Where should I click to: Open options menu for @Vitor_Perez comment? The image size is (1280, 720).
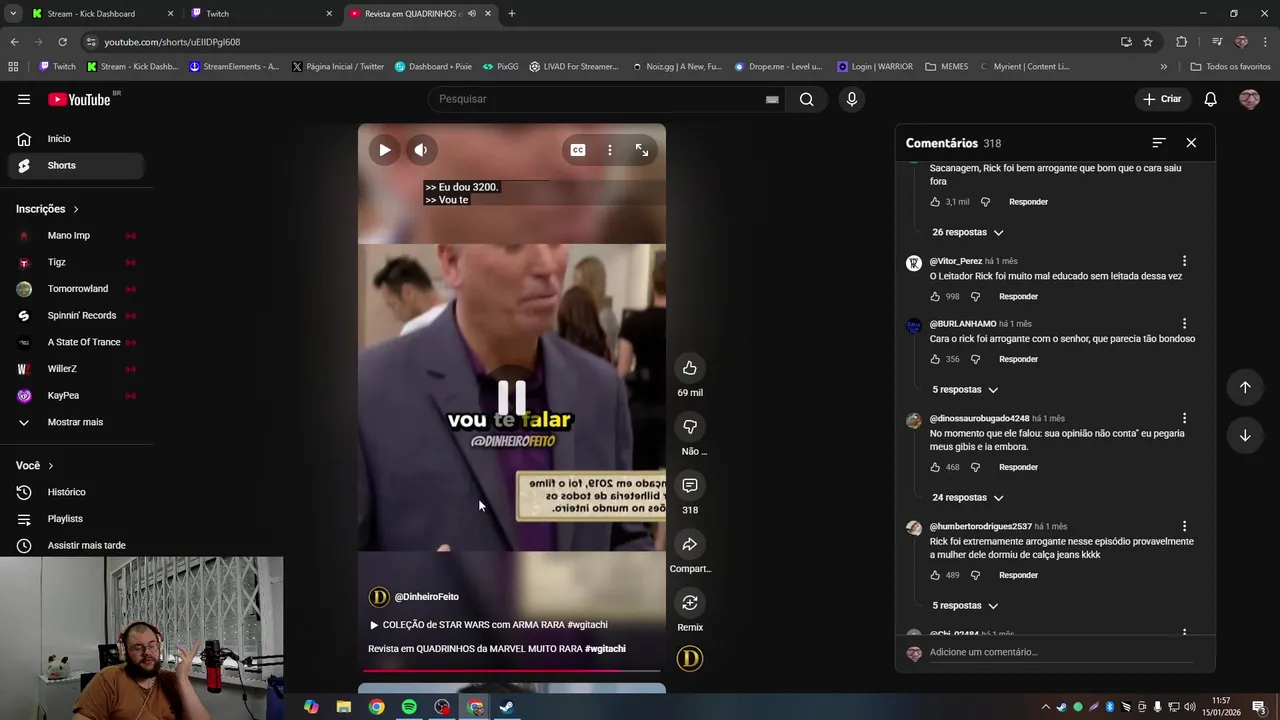tap(1184, 261)
